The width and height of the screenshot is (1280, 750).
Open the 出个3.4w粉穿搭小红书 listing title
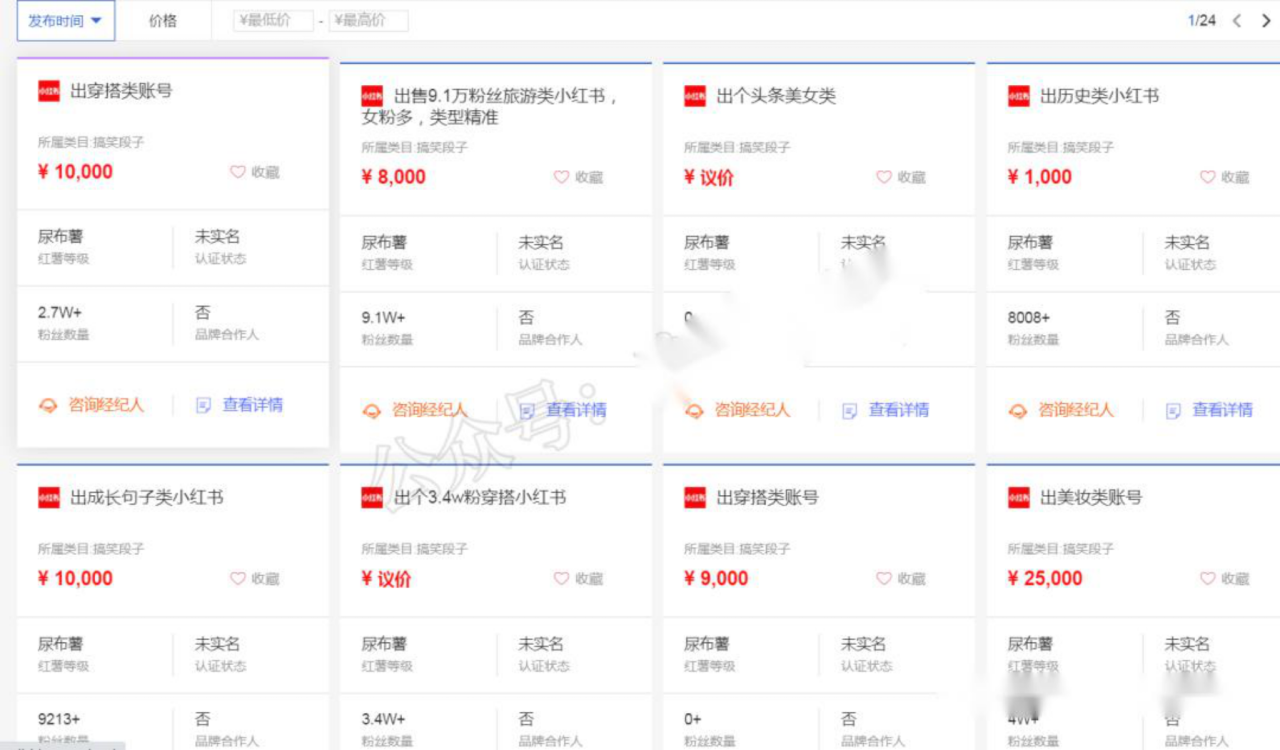coord(480,497)
